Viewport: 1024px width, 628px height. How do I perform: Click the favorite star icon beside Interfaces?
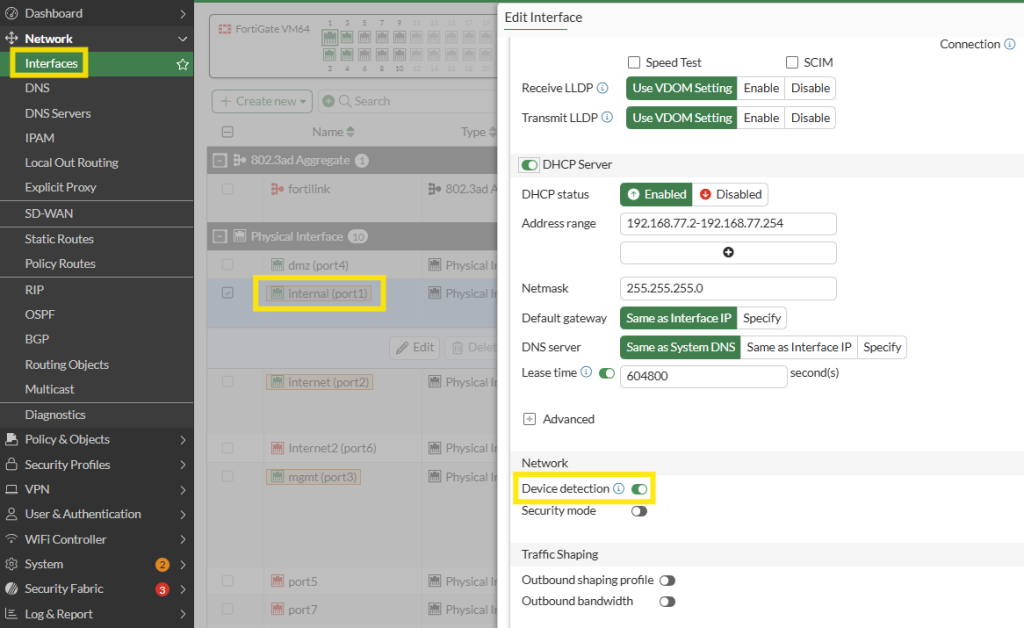(x=182, y=64)
